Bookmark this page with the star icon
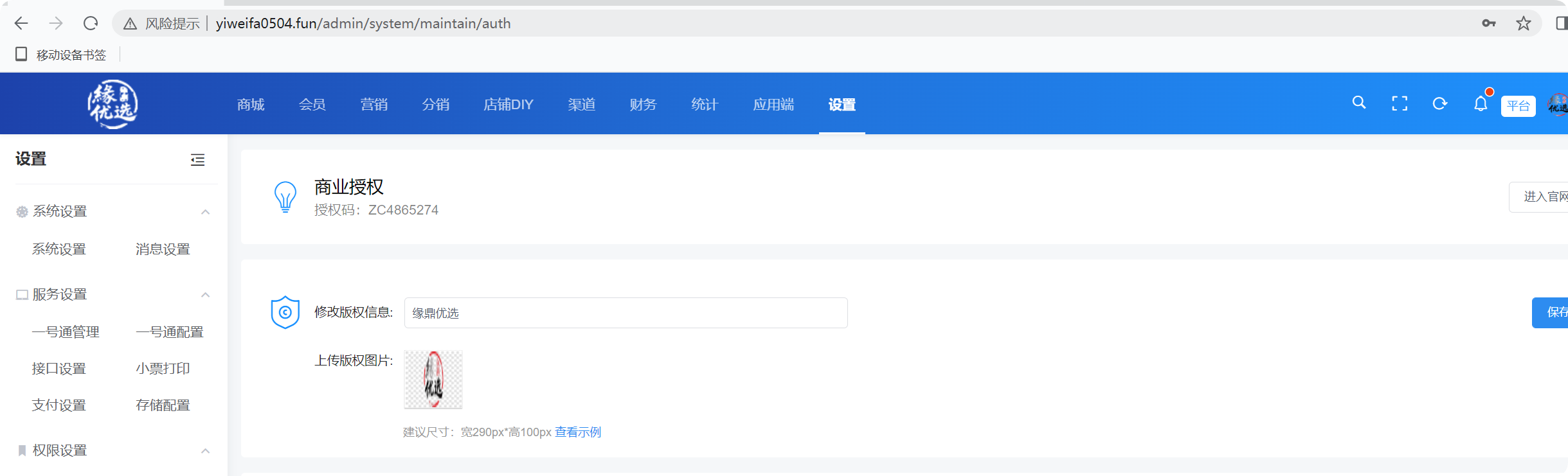Screen dimensions: 1568x476 pos(1523,24)
